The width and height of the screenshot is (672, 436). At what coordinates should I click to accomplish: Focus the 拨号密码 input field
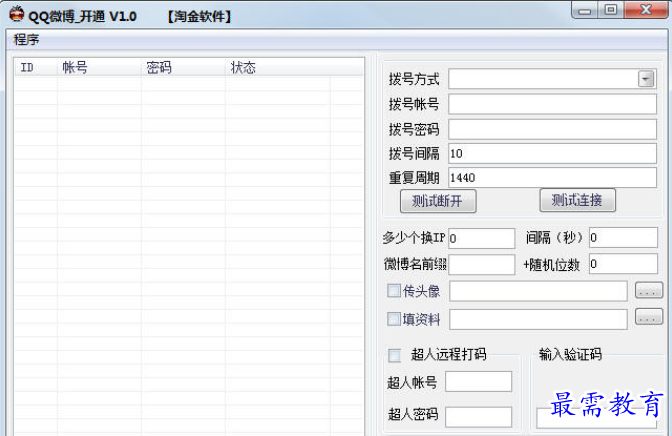(x=552, y=129)
